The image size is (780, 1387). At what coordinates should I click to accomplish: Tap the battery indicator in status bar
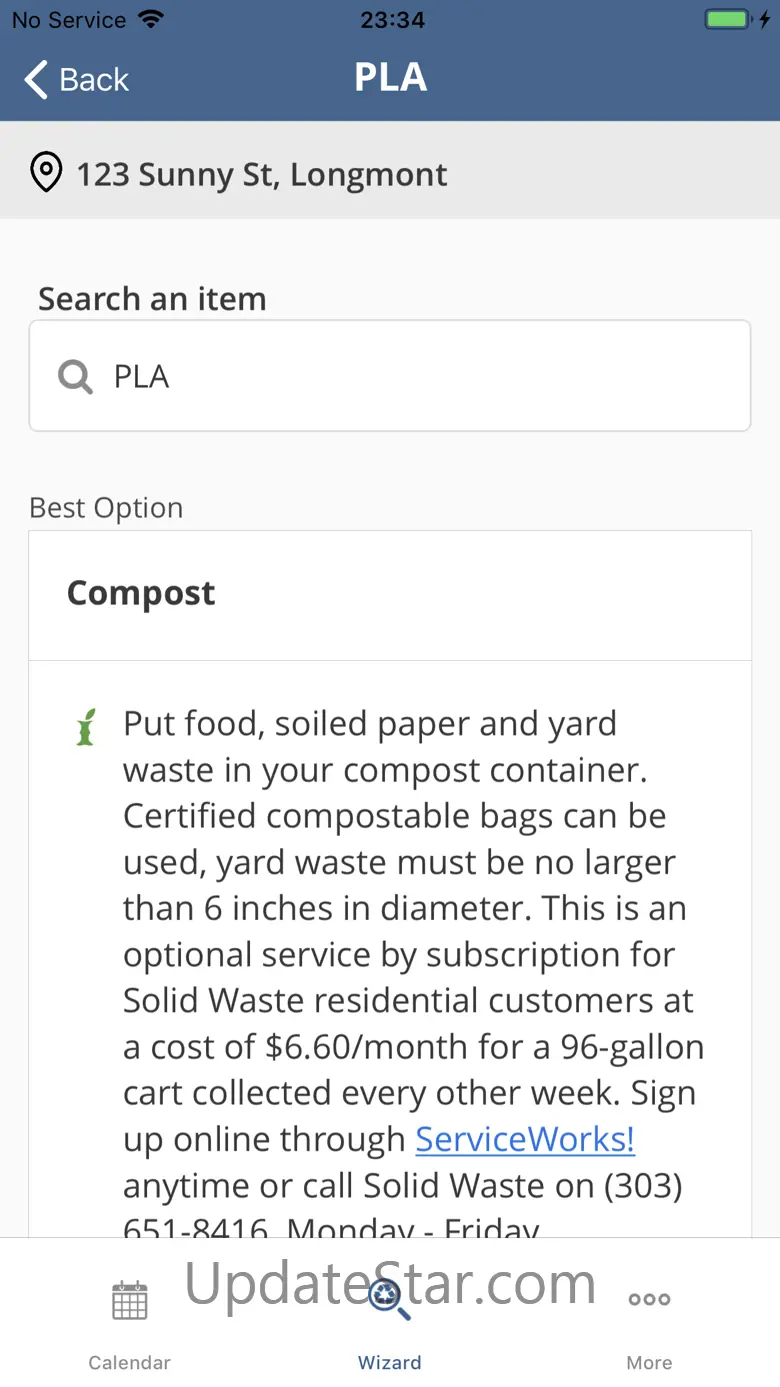[728, 20]
